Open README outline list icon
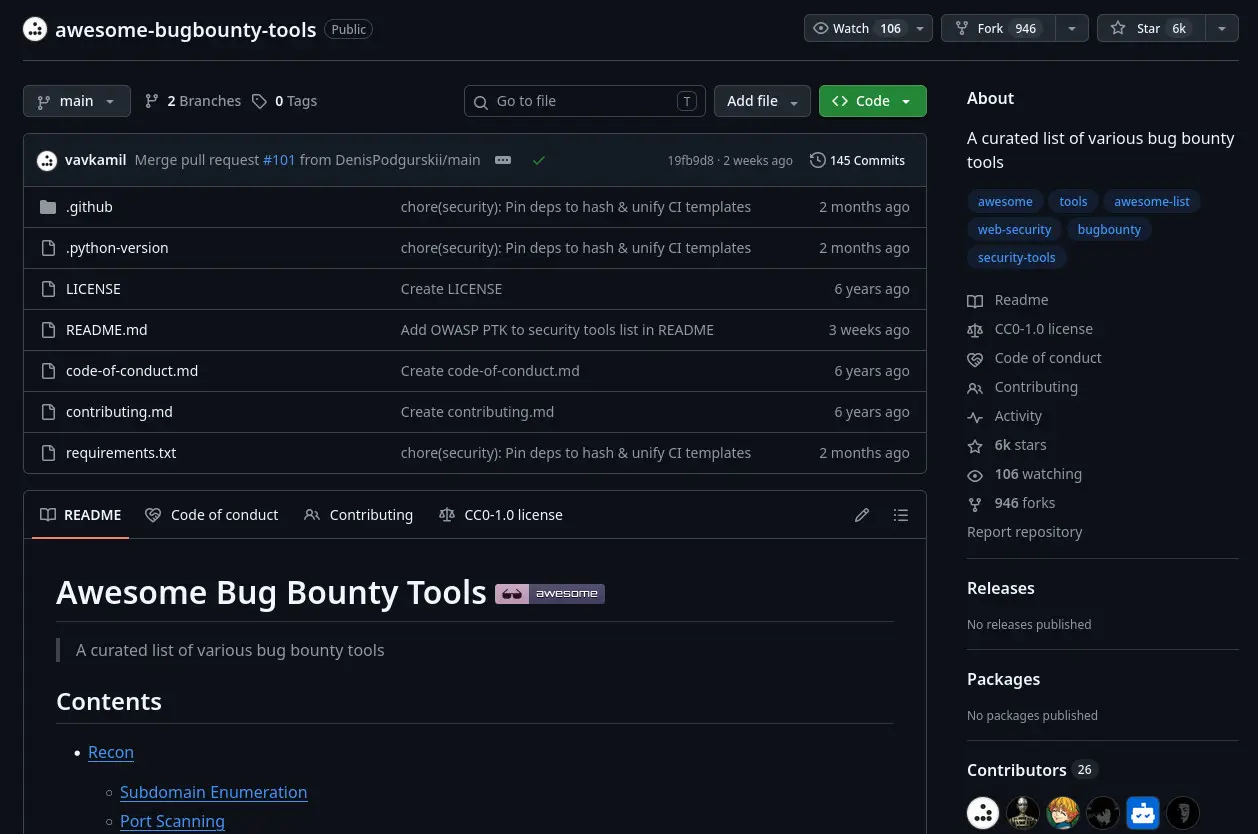This screenshot has width=1258, height=834. tap(901, 515)
